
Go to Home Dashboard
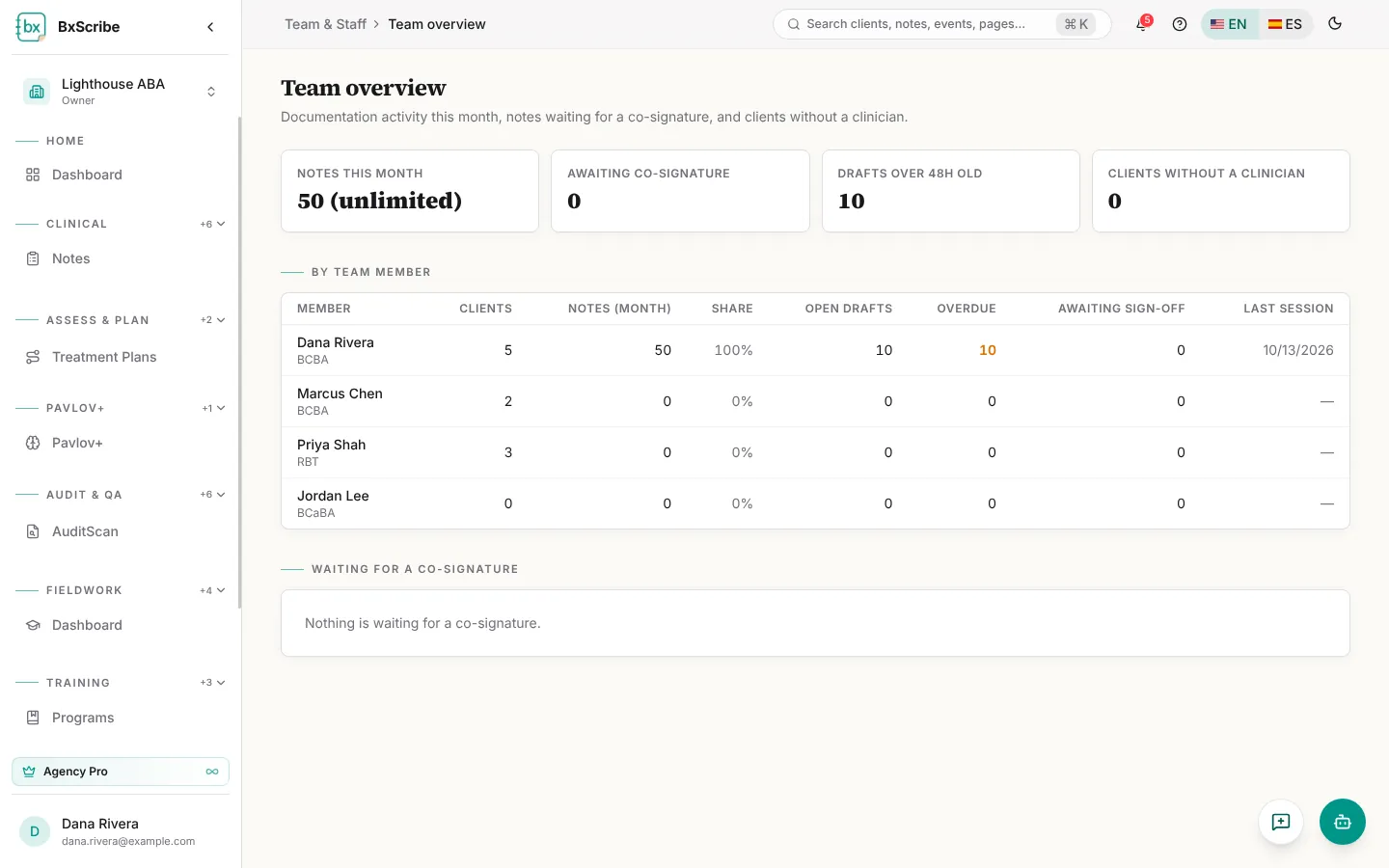tap(121, 175)
